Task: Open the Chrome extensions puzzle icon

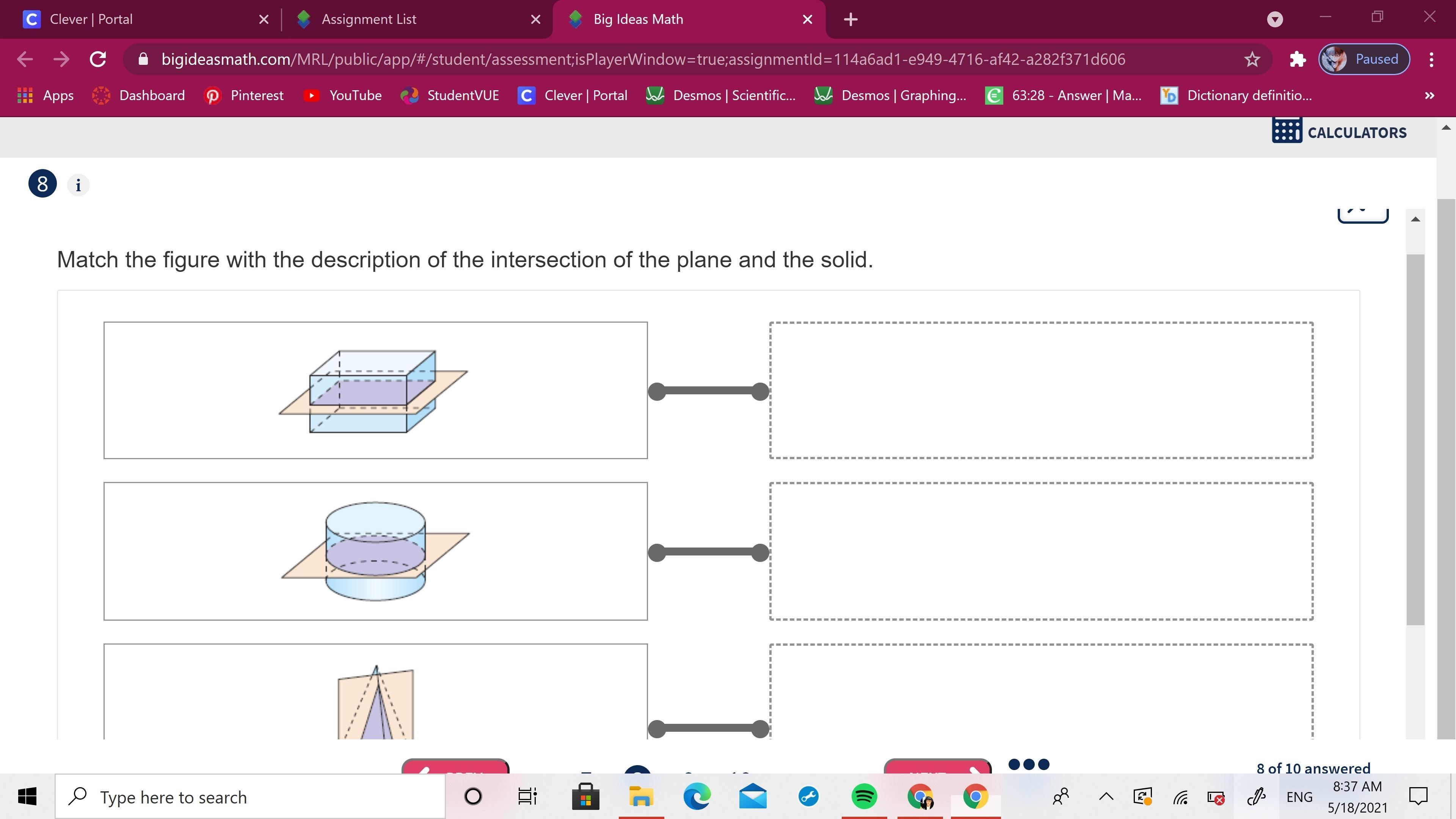Action: (1297, 59)
